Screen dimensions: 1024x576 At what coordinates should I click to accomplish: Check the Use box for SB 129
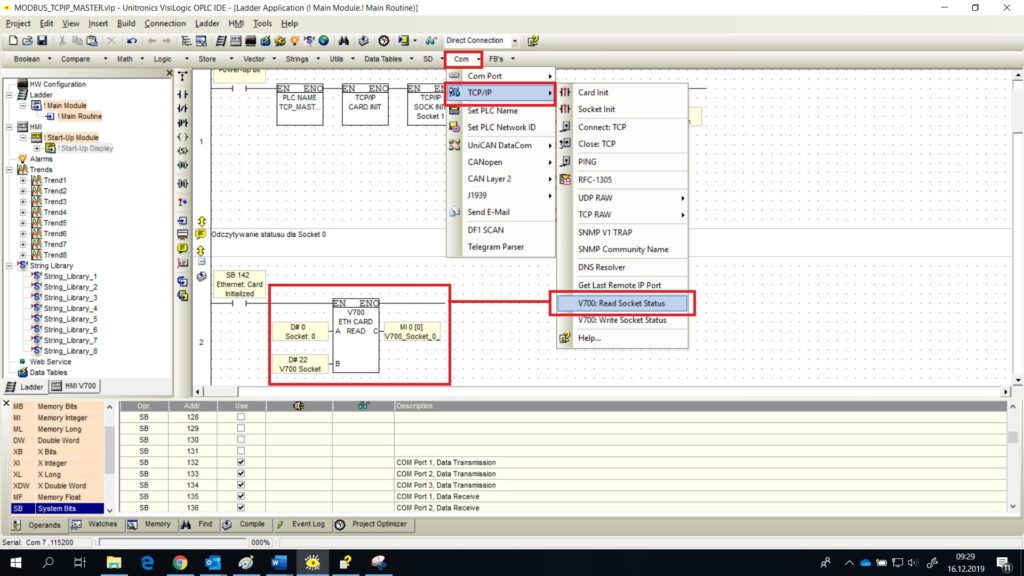click(x=241, y=428)
